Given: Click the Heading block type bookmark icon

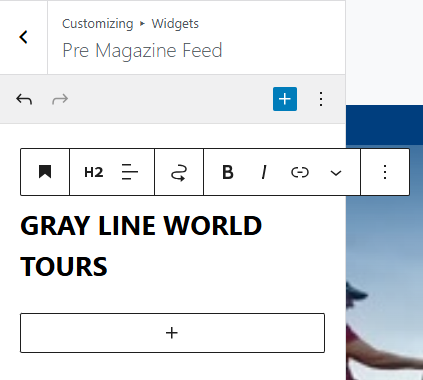Looking at the screenshot, I should click(45, 172).
